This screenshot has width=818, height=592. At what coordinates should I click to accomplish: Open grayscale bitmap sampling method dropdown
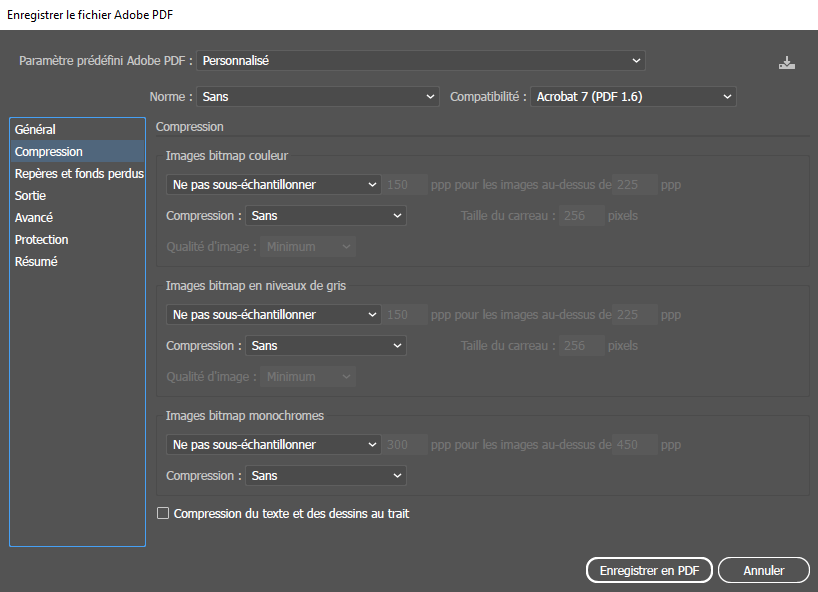(x=273, y=315)
